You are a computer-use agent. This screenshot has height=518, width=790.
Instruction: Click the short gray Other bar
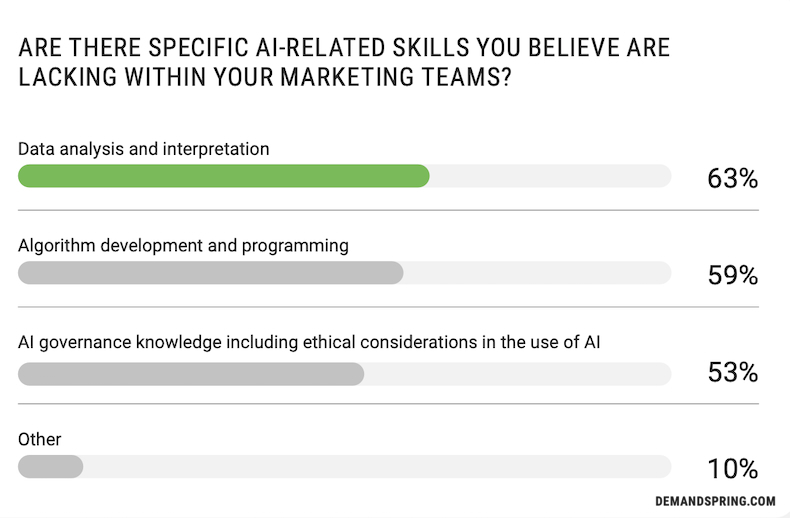[x=50, y=467]
